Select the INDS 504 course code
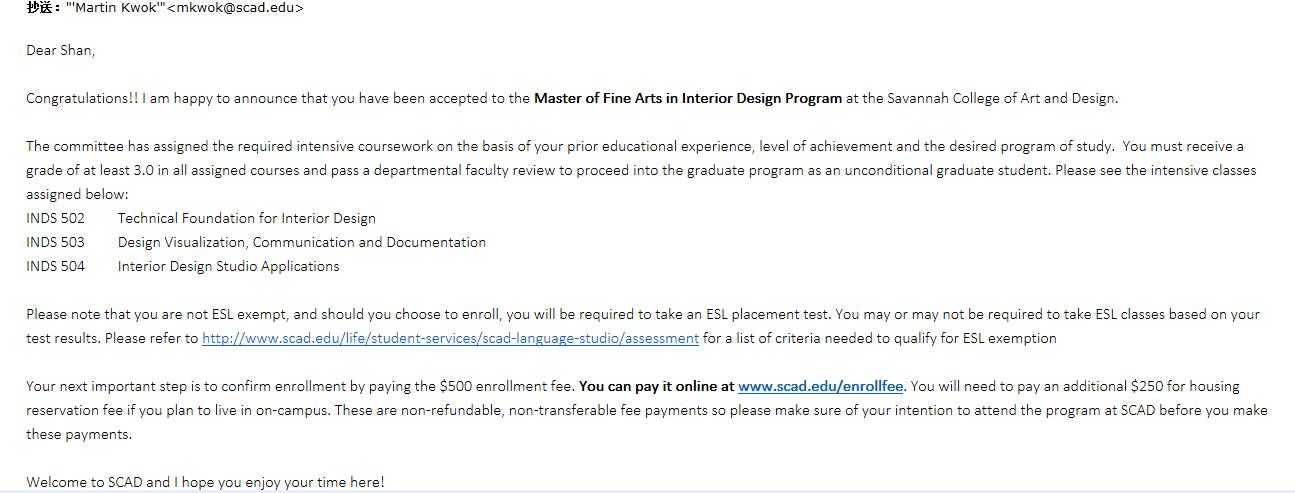The width and height of the screenshot is (1295, 493). point(55,266)
